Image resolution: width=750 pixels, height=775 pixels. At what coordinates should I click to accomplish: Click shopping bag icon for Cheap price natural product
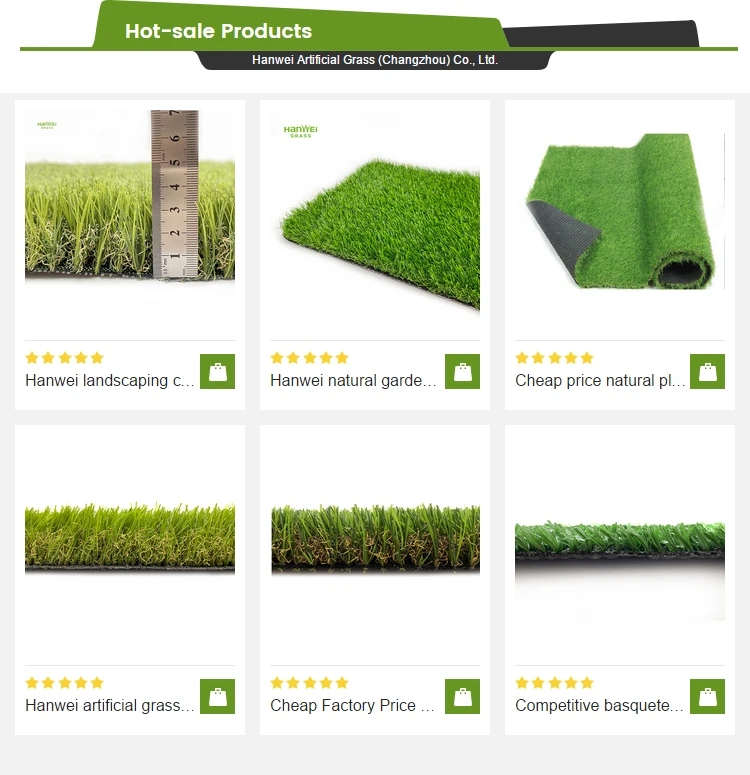coord(707,371)
